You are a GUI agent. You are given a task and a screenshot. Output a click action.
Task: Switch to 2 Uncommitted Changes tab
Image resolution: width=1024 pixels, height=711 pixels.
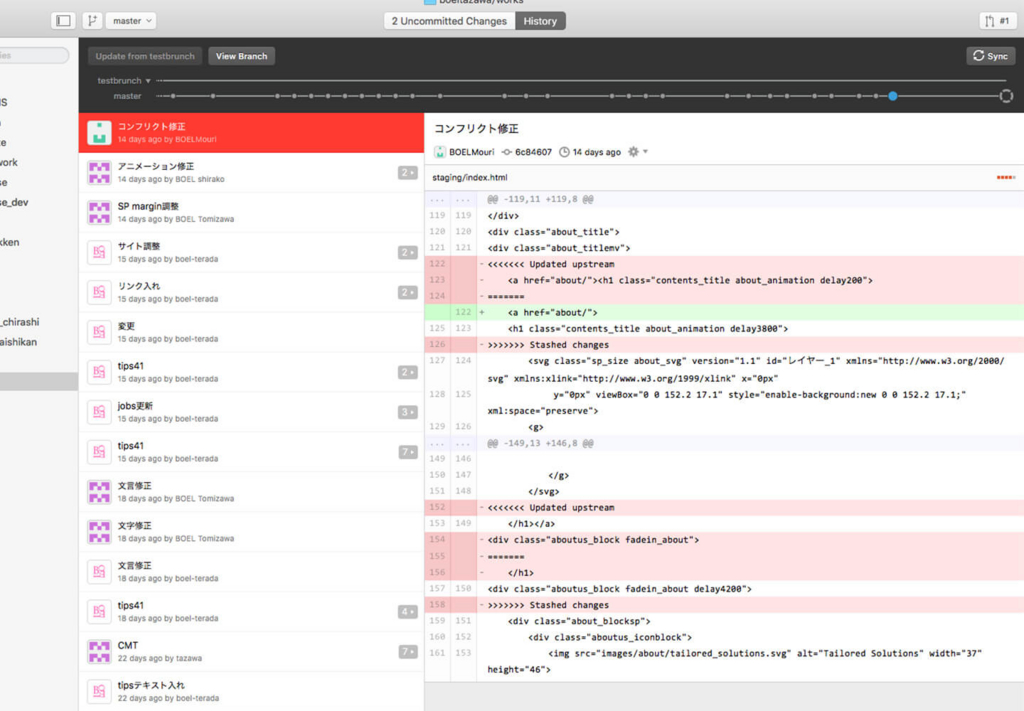(x=449, y=21)
